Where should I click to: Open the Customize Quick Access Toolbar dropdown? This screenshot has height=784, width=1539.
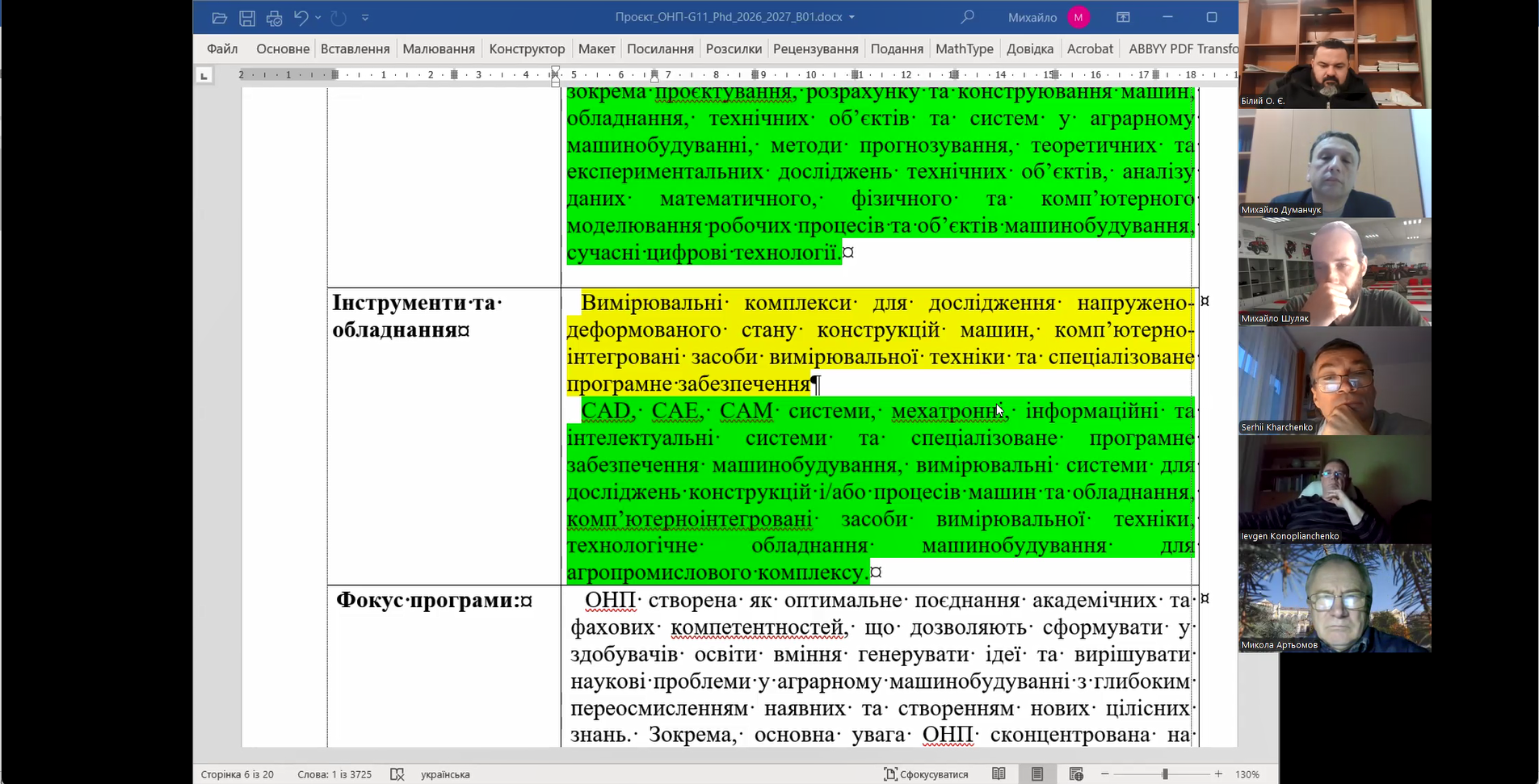(x=365, y=18)
